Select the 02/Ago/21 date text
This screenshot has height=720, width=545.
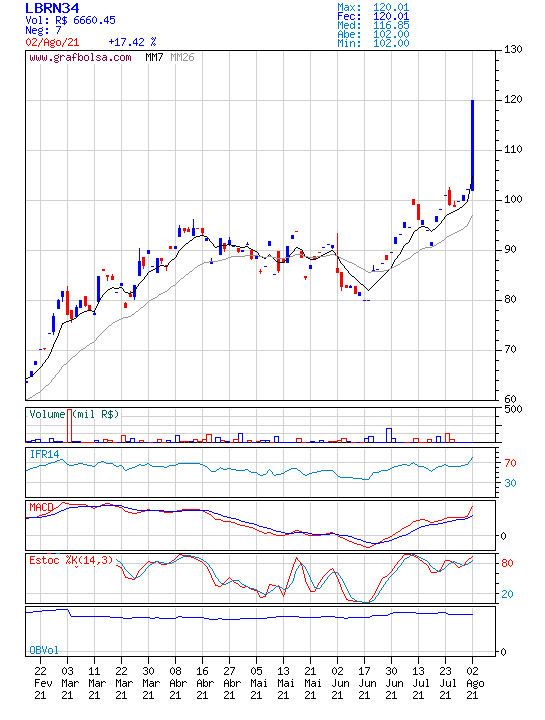[52, 42]
